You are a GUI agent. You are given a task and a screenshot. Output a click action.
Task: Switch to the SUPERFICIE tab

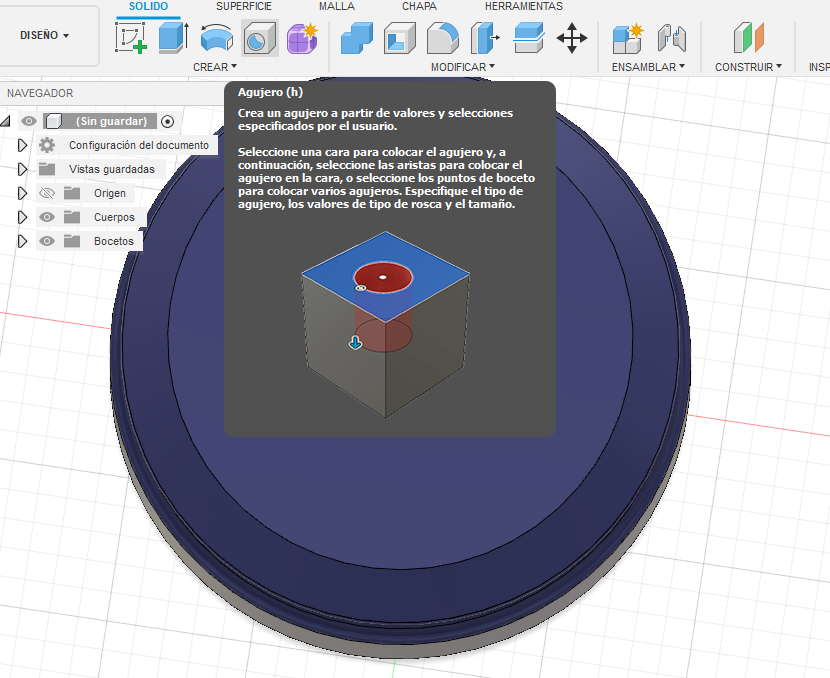(243, 6)
